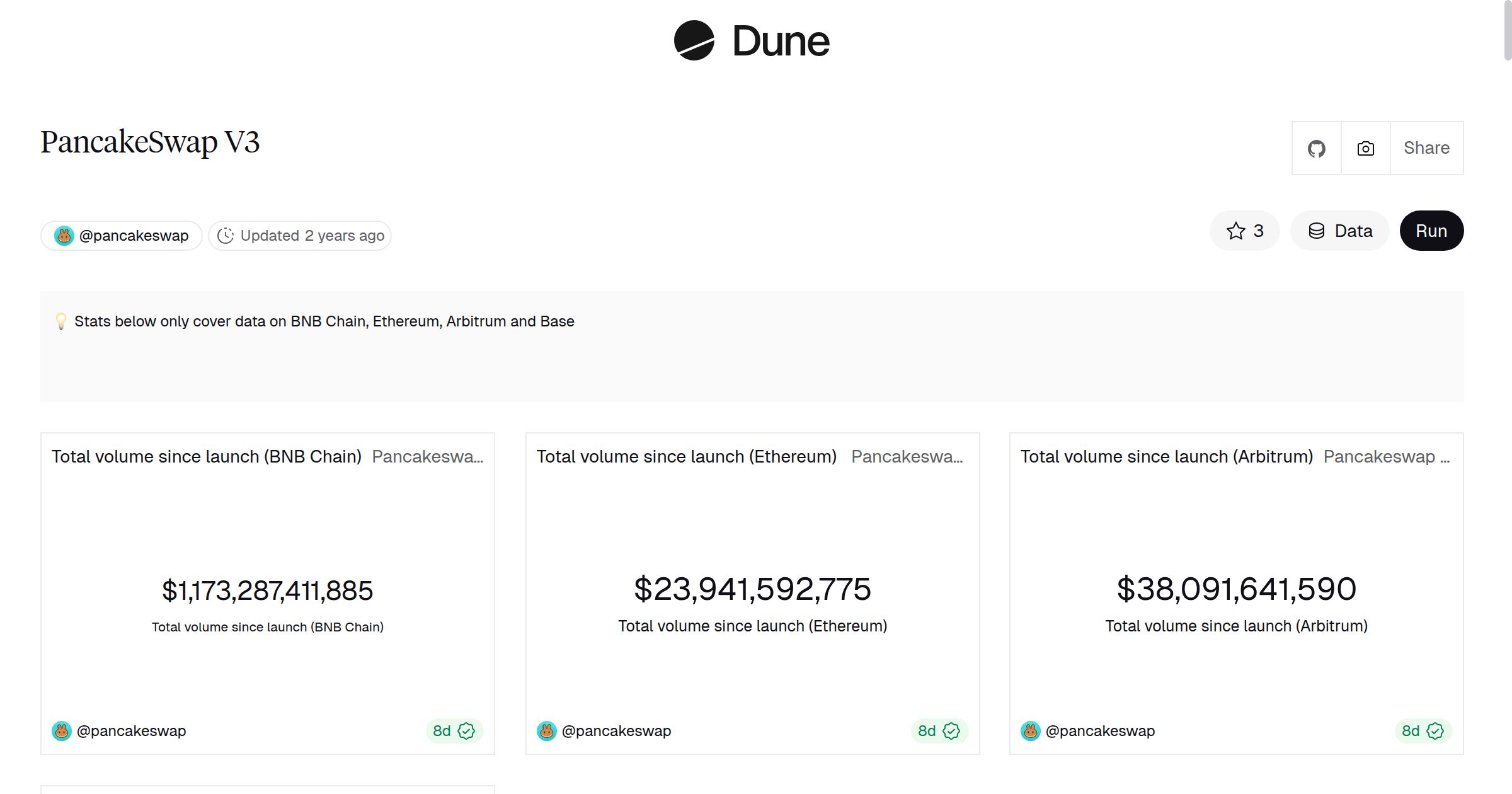The image size is (1512, 794).
Task: Click the verified badge on BNB Chain card
Action: (466, 731)
